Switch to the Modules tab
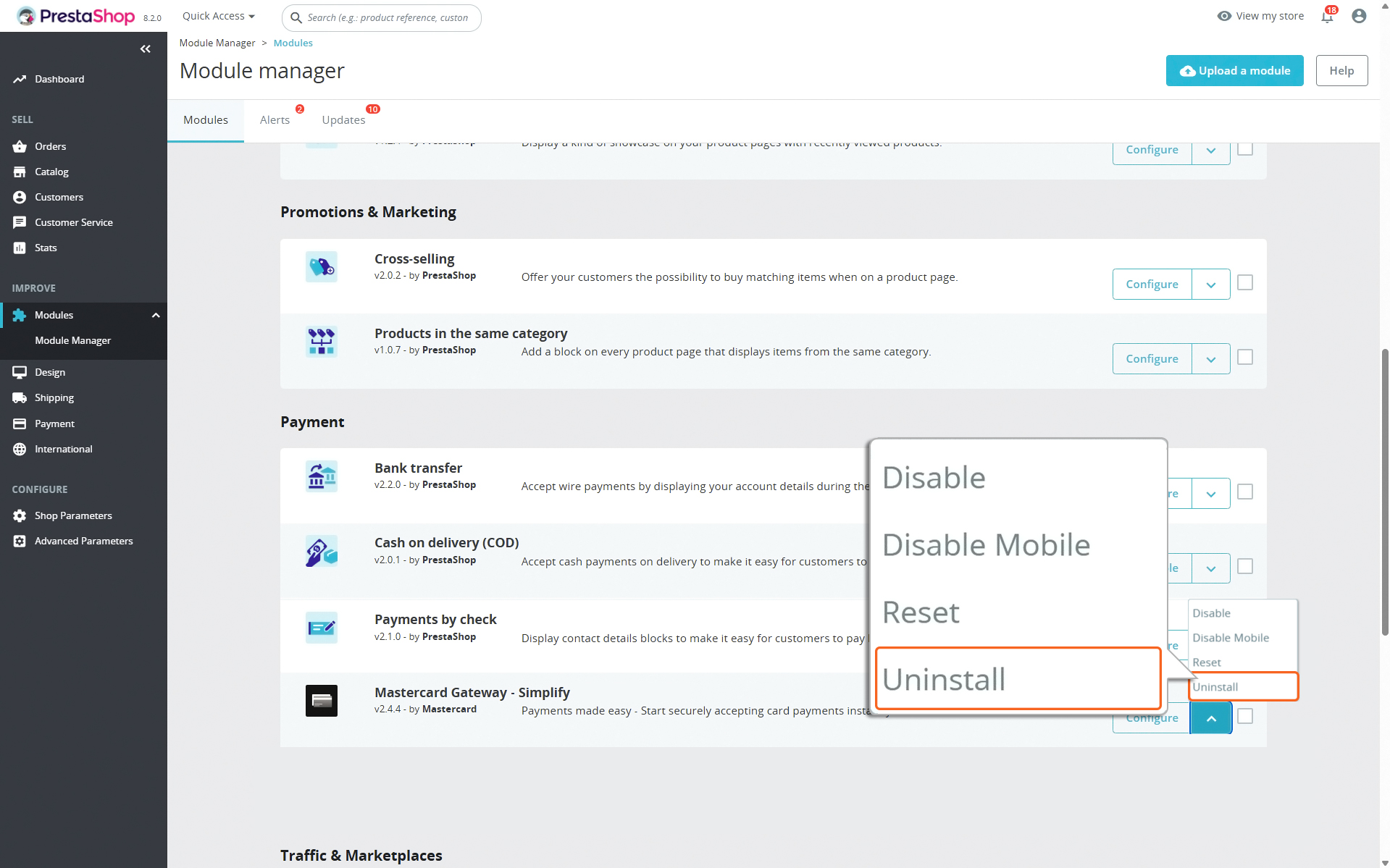This screenshot has width=1390, height=868. 206,120
